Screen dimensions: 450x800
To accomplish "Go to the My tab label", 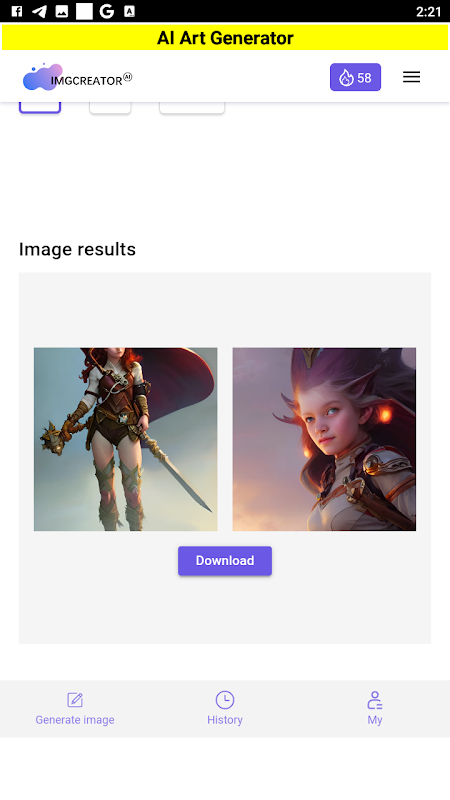I will pyautogui.click(x=375, y=720).
